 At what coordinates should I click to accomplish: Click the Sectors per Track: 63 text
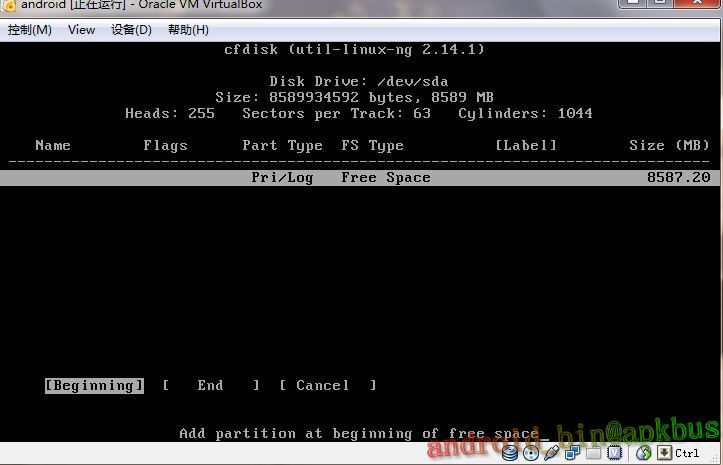pyautogui.click(x=337, y=113)
